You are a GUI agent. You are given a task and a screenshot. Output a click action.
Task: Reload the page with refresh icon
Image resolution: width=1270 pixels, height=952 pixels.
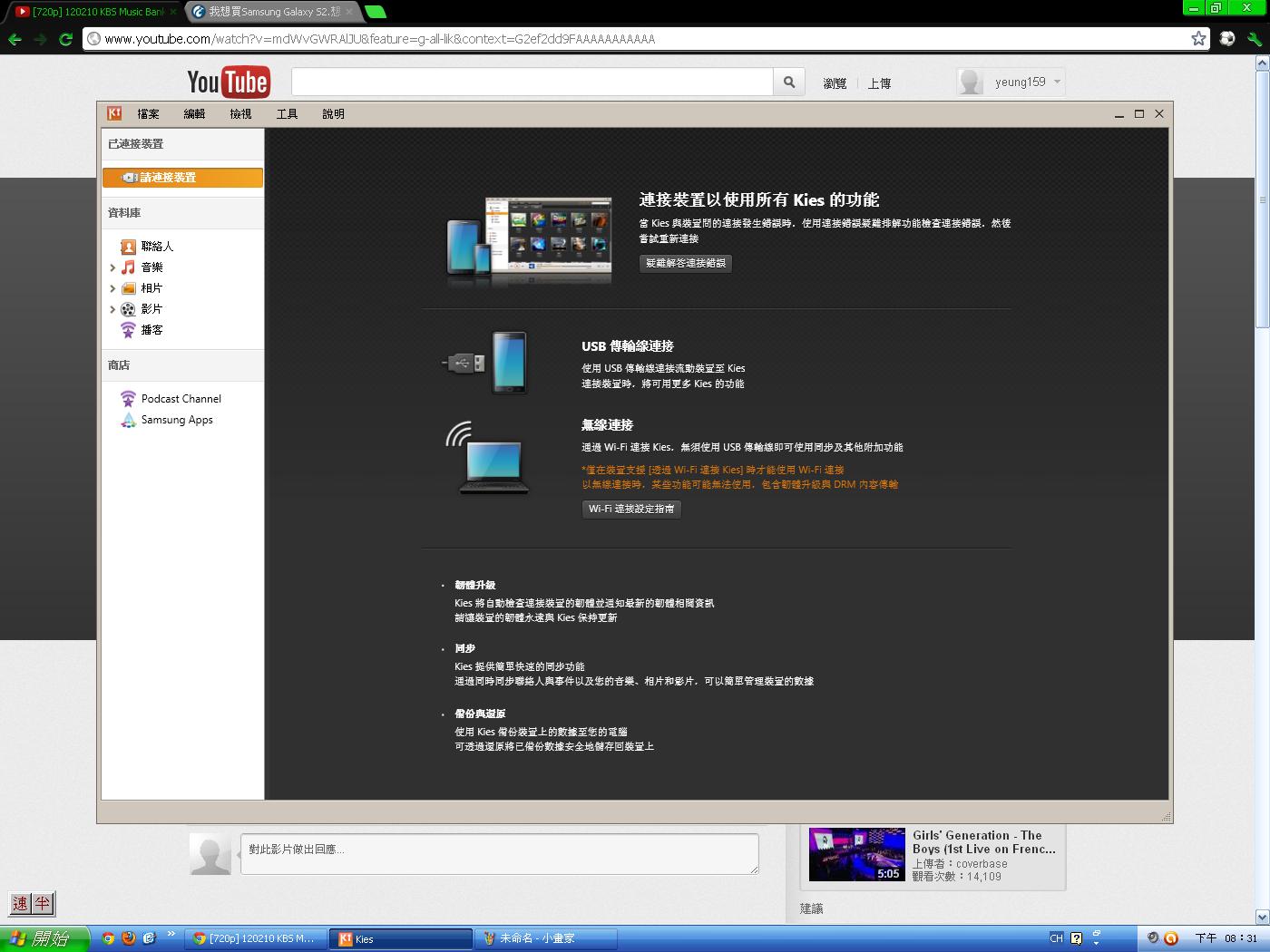[x=65, y=39]
